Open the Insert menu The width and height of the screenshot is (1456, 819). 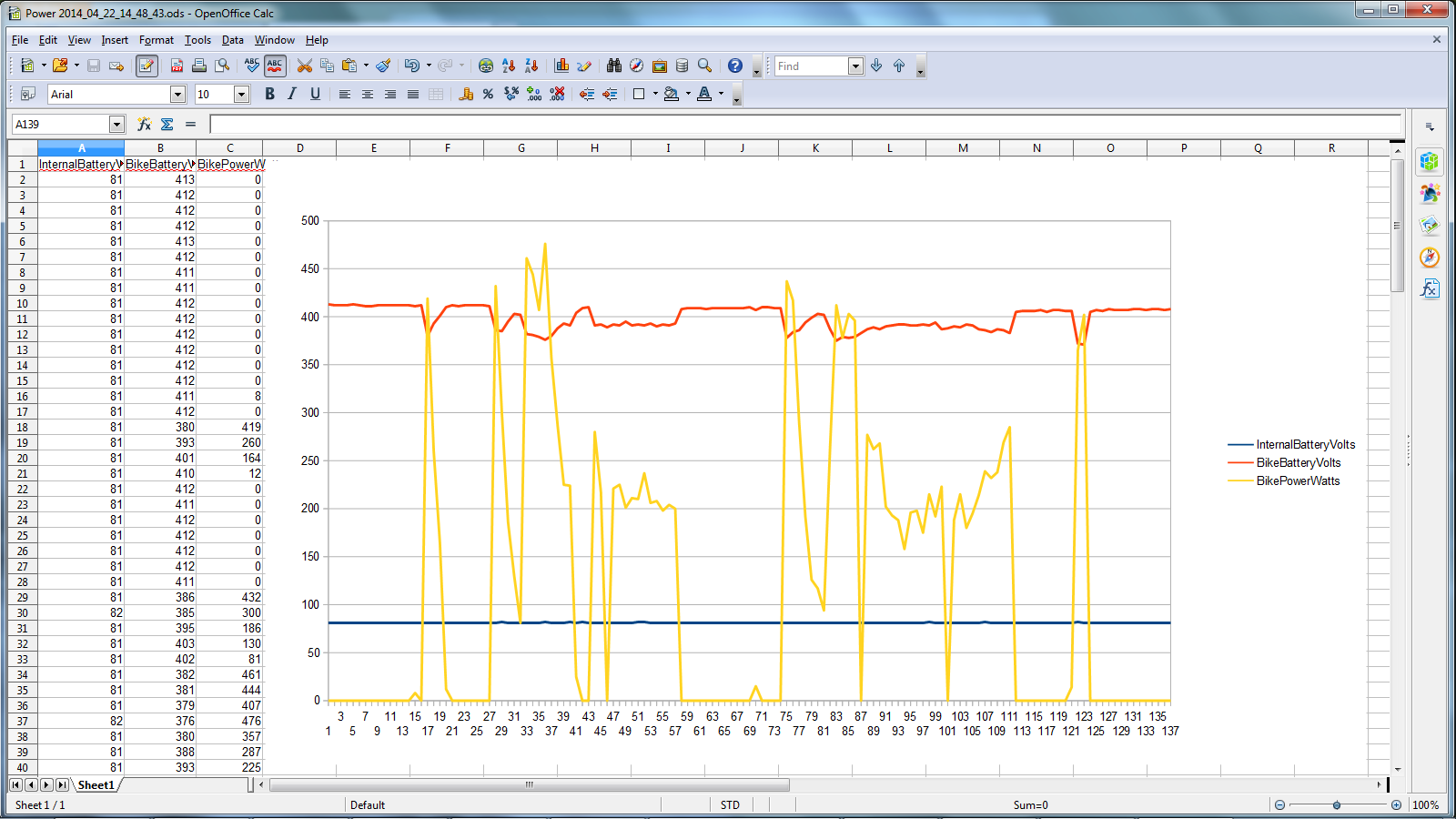tap(115, 40)
